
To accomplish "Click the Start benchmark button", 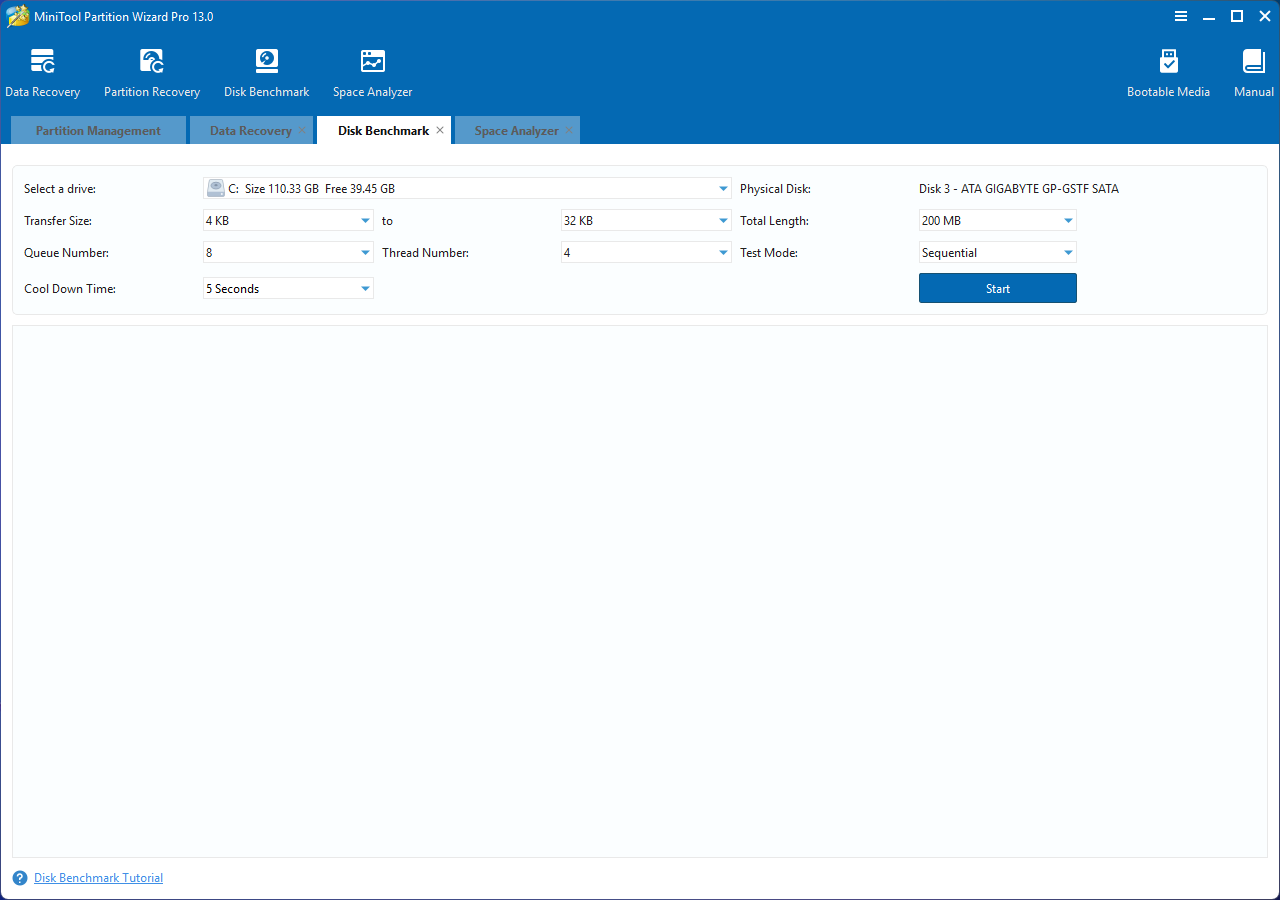I will point(998,288).
